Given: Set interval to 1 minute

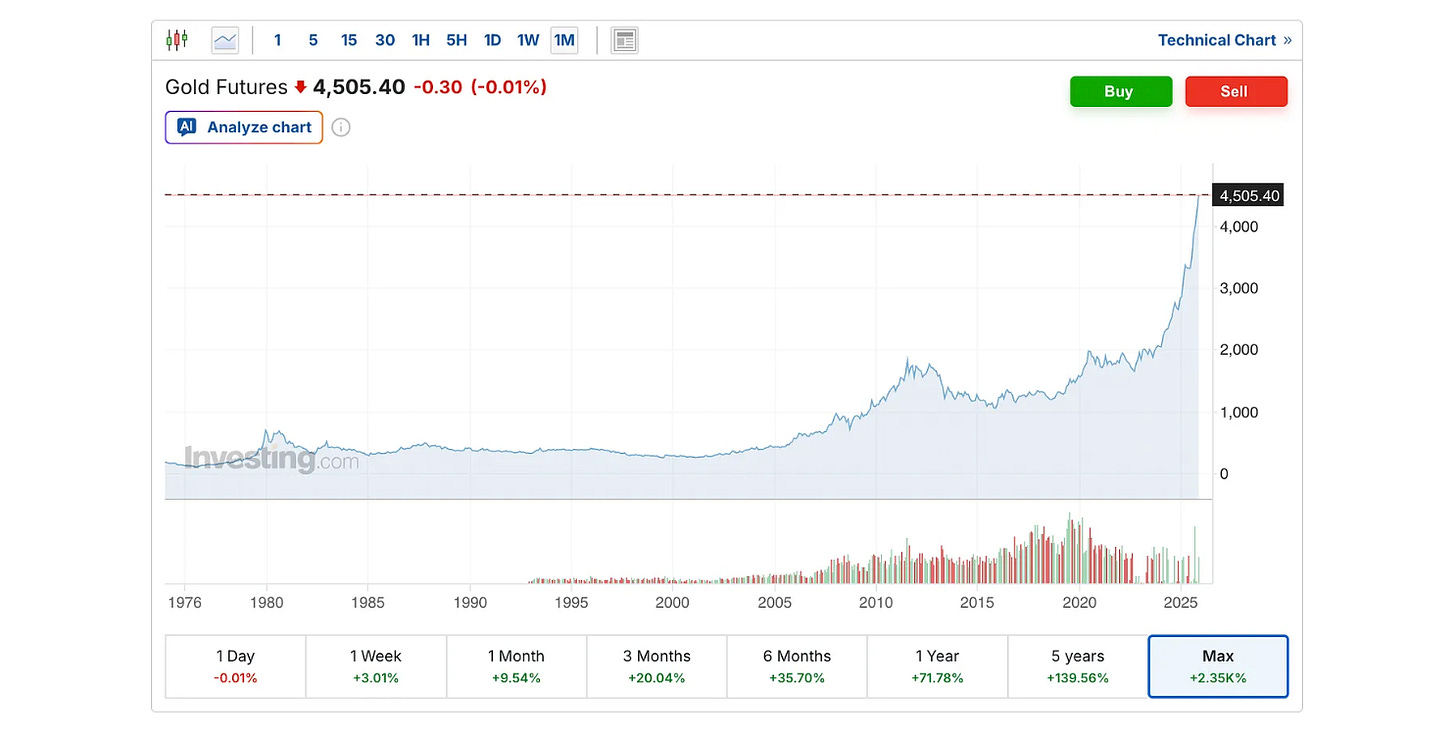Looking at the screenshot, I should (x=277, y=40).
